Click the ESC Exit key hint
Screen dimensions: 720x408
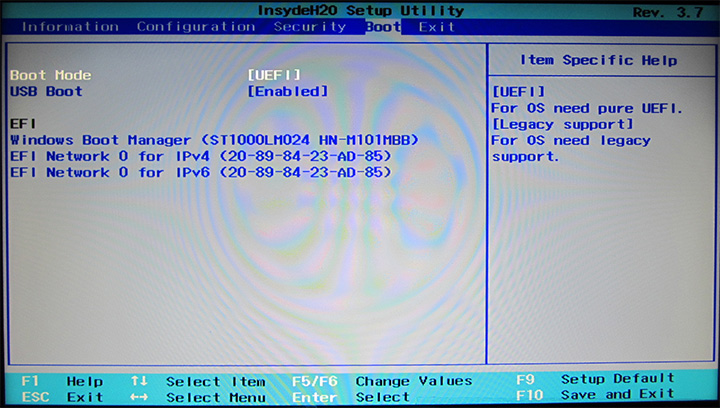[62, 397]
